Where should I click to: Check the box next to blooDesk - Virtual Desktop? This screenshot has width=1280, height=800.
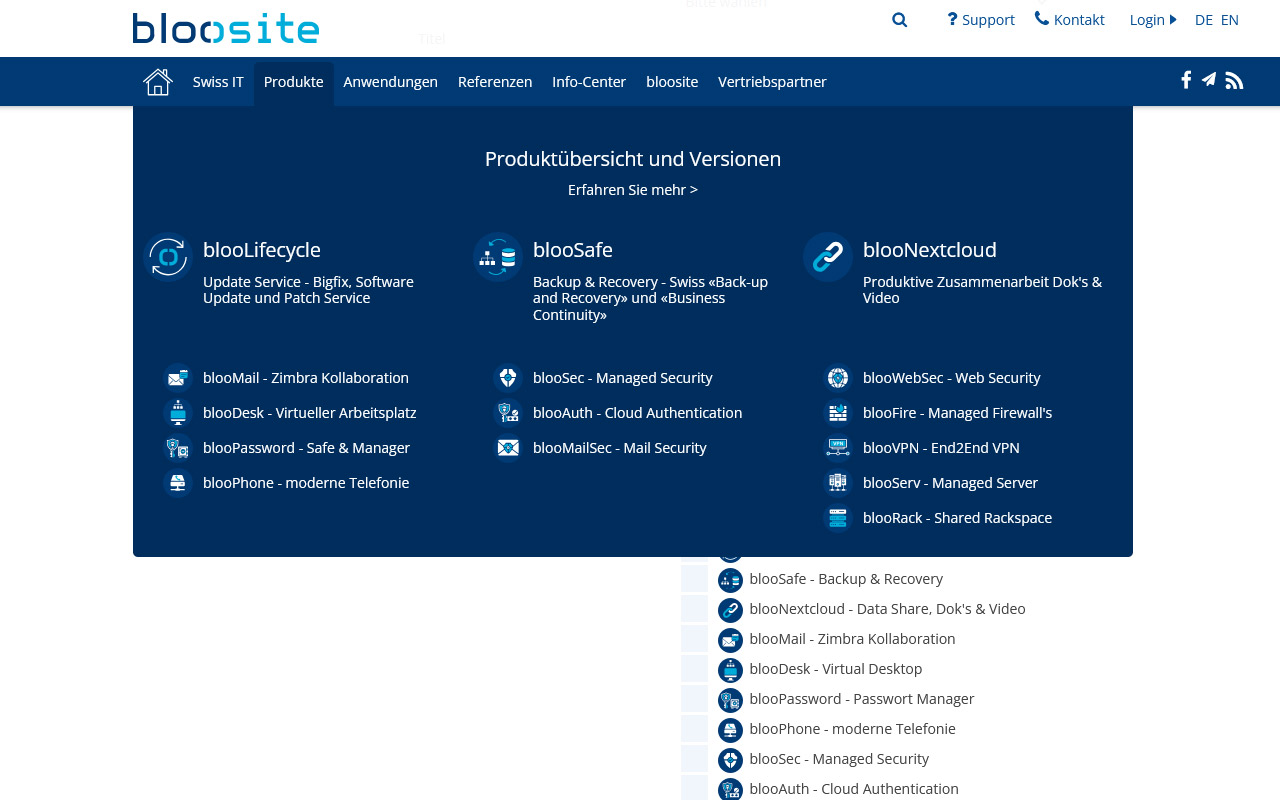tap(695, 669)
